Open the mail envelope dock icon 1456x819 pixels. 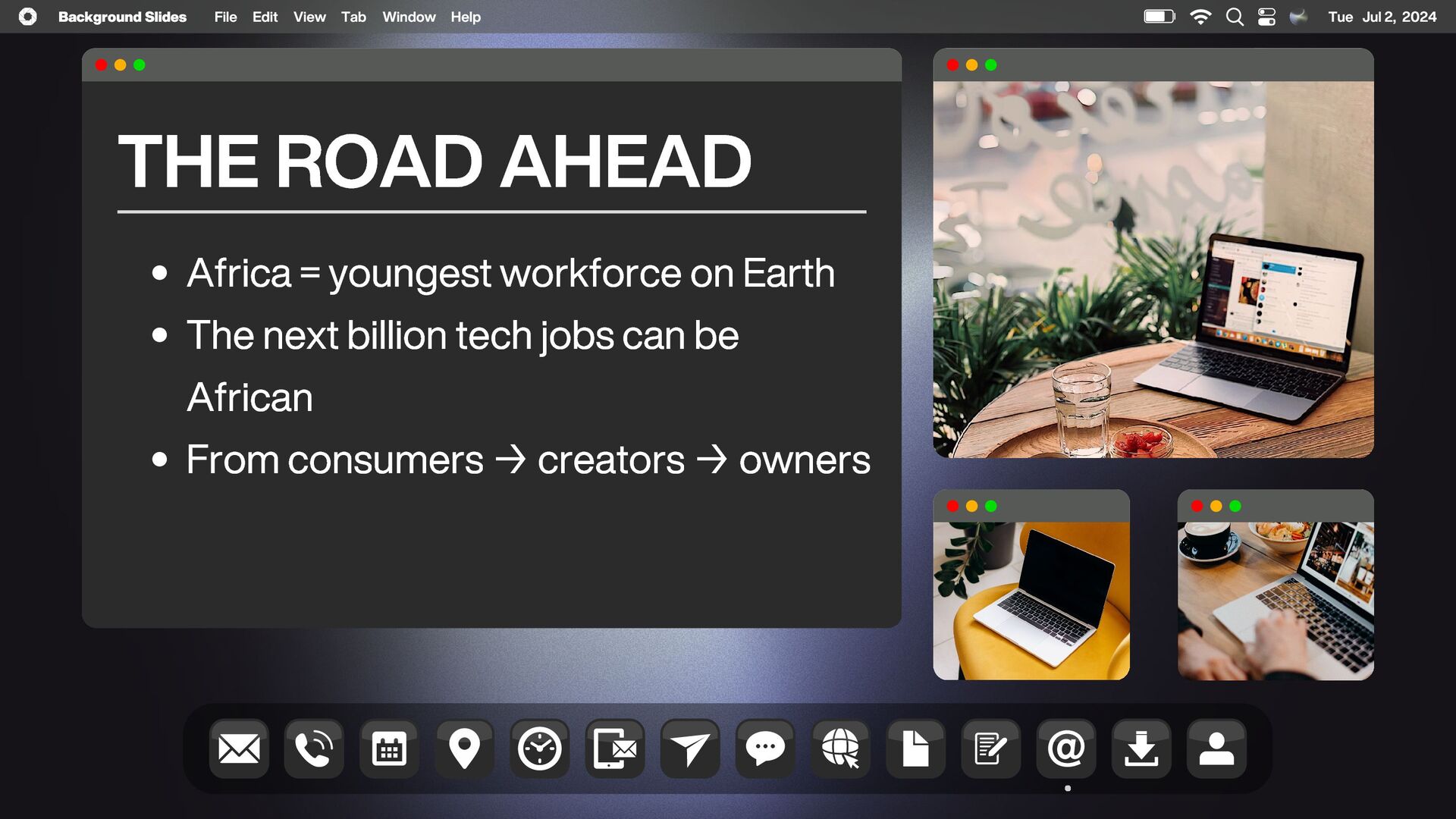(239, 749)
